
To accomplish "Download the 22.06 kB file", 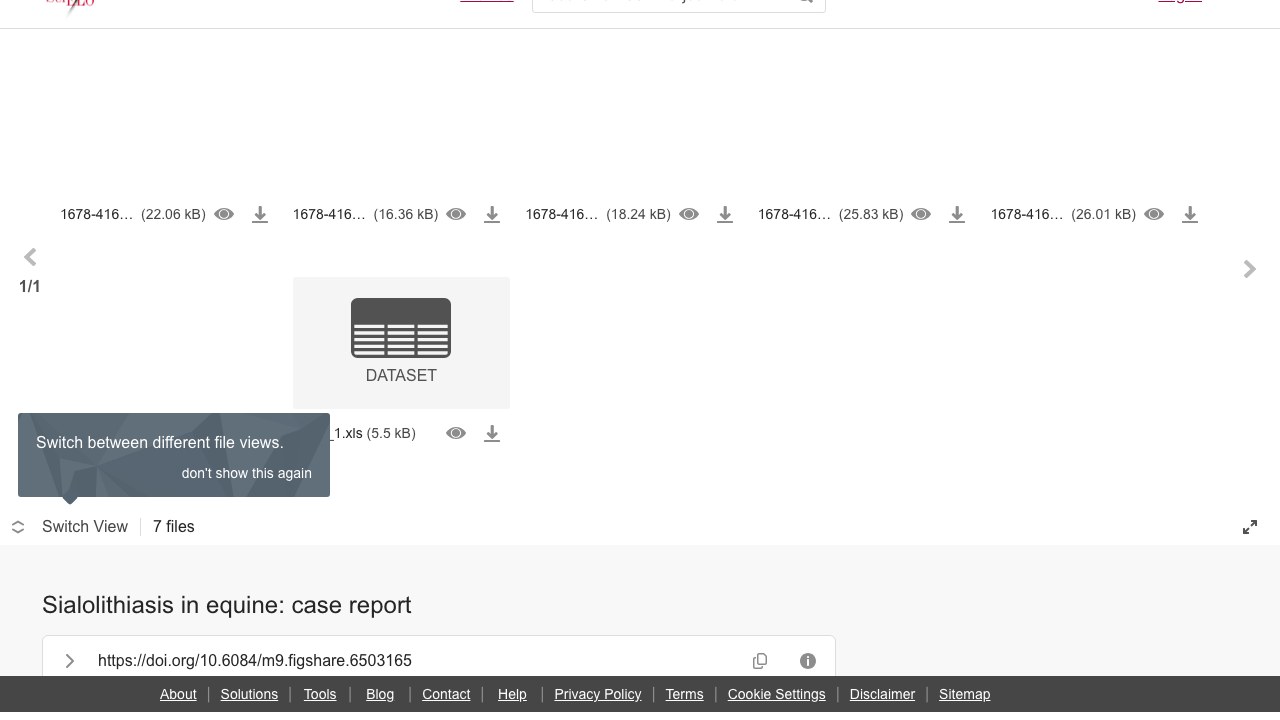I will (260, 214).
